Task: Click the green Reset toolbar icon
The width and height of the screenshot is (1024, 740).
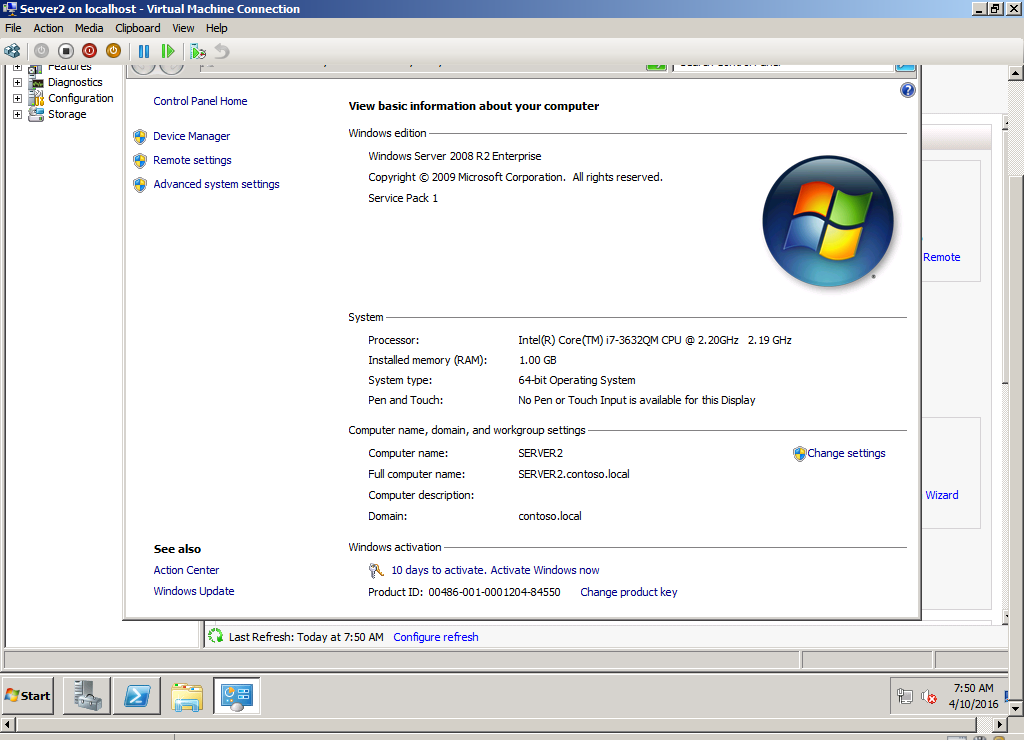Action: pyautogui.click(x=168, y=51)
